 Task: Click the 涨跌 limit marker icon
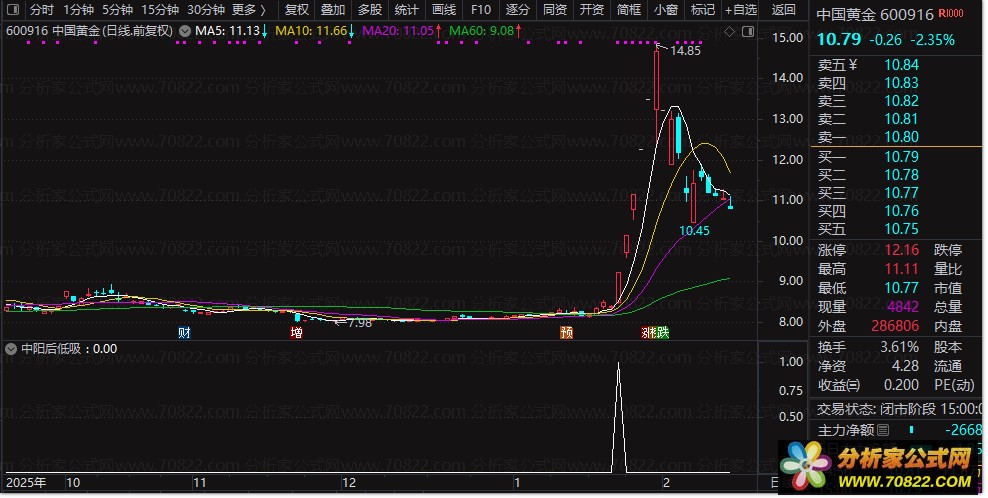(x=655, y=332)
